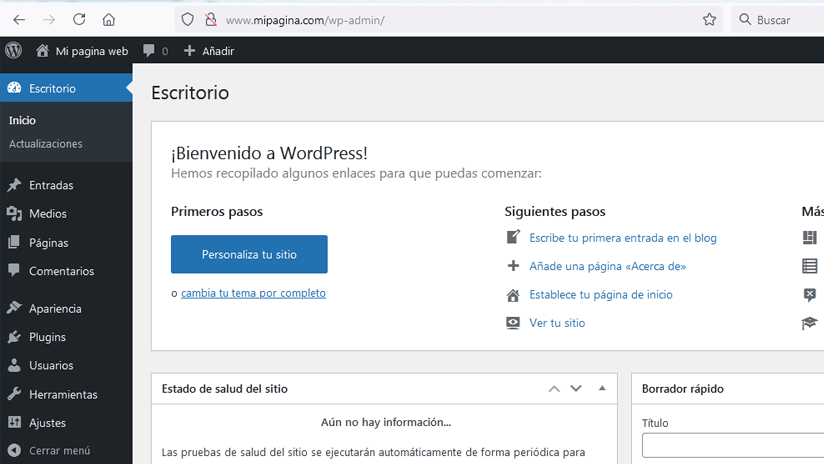
Task: Focus the Título field in Borrador rápido
Action: pyautogui.click(x=733, y=446)
